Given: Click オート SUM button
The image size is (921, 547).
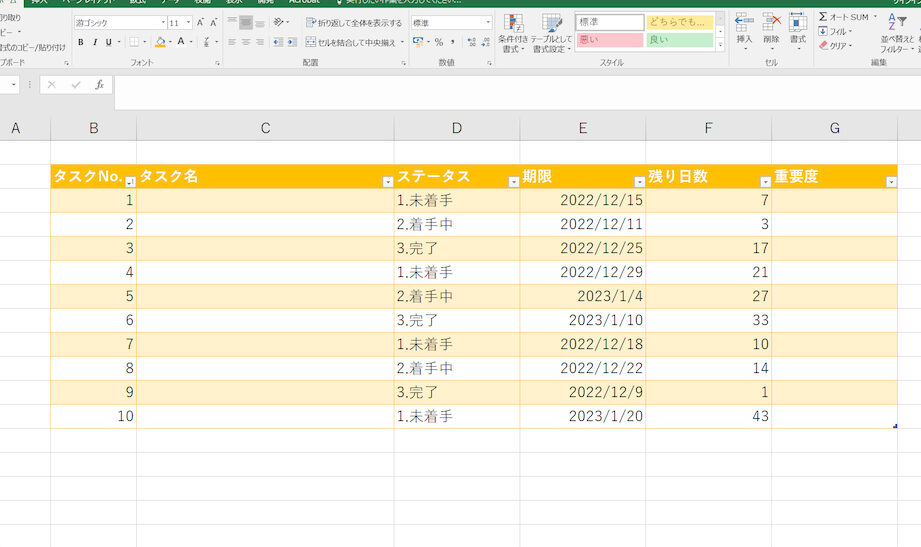Looking at the screenshot, I should pyautogui.click(x=844, y=17).
